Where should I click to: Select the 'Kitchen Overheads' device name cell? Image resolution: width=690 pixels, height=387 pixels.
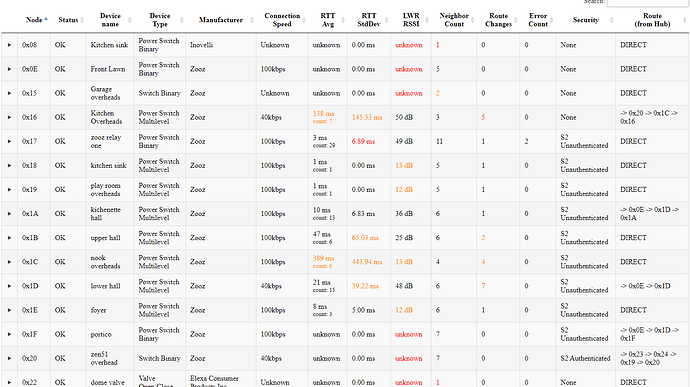pyautogui.click(x=106, y=118)
